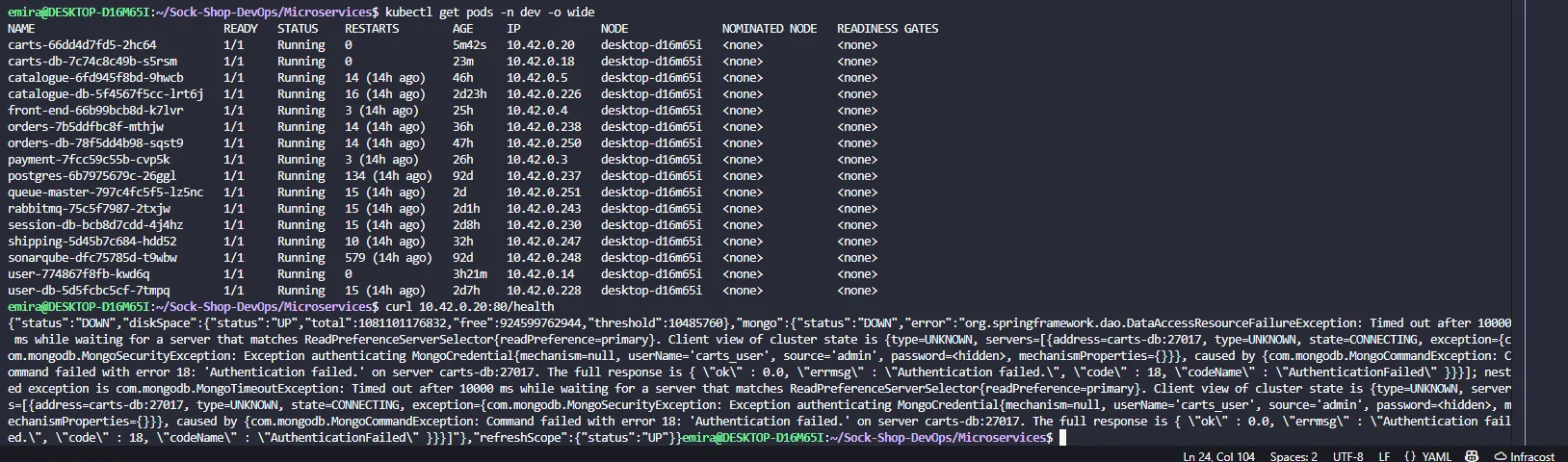This screenshot has height=462, width=1568.
Task: Open the Infracost cloud status item
Action: point(1525,456)
